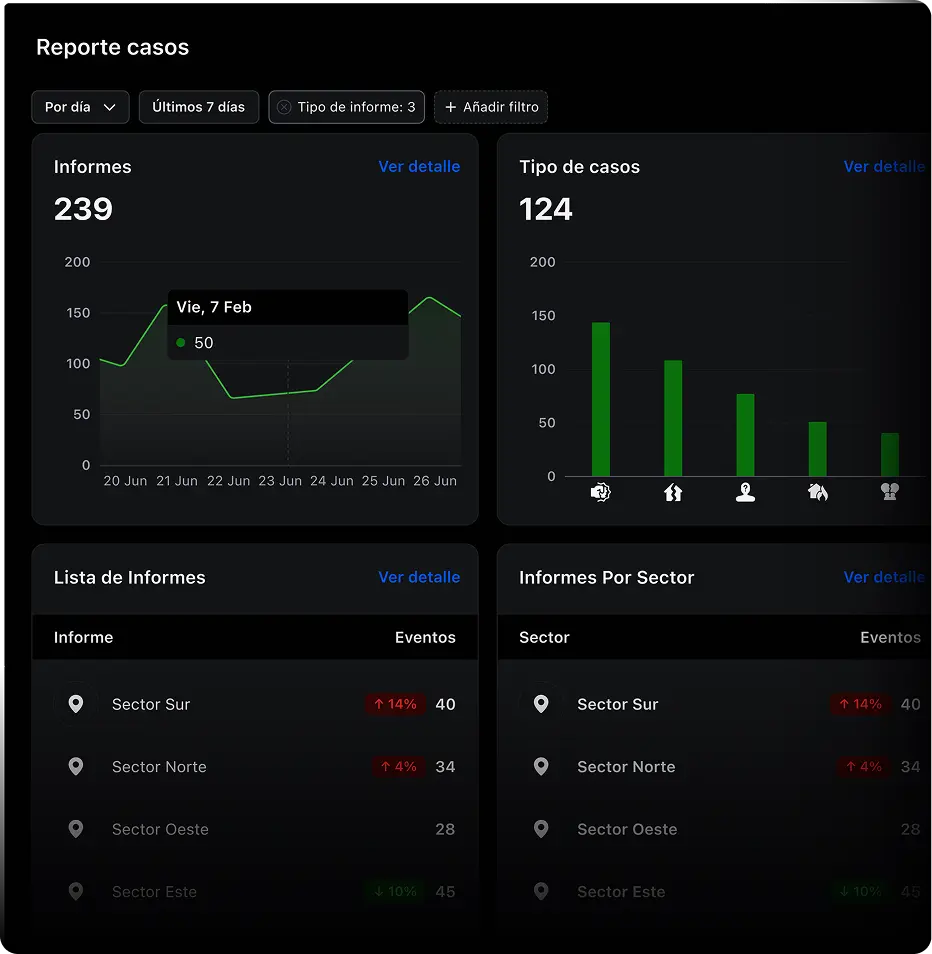Click the unknown person icon under the chart
932x954 pixels.
coord(745,492)
